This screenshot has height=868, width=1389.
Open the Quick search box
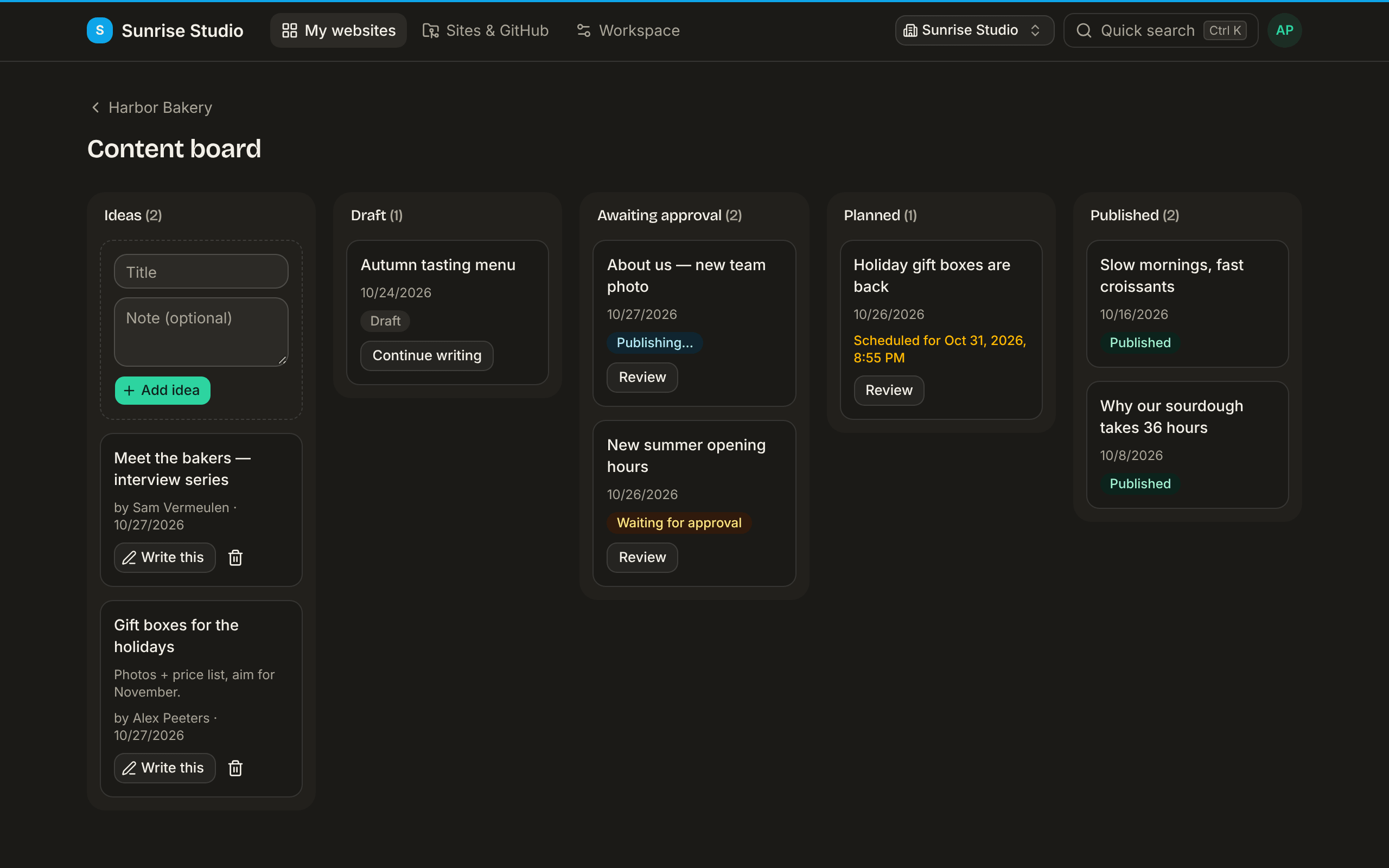(1161, 30)
